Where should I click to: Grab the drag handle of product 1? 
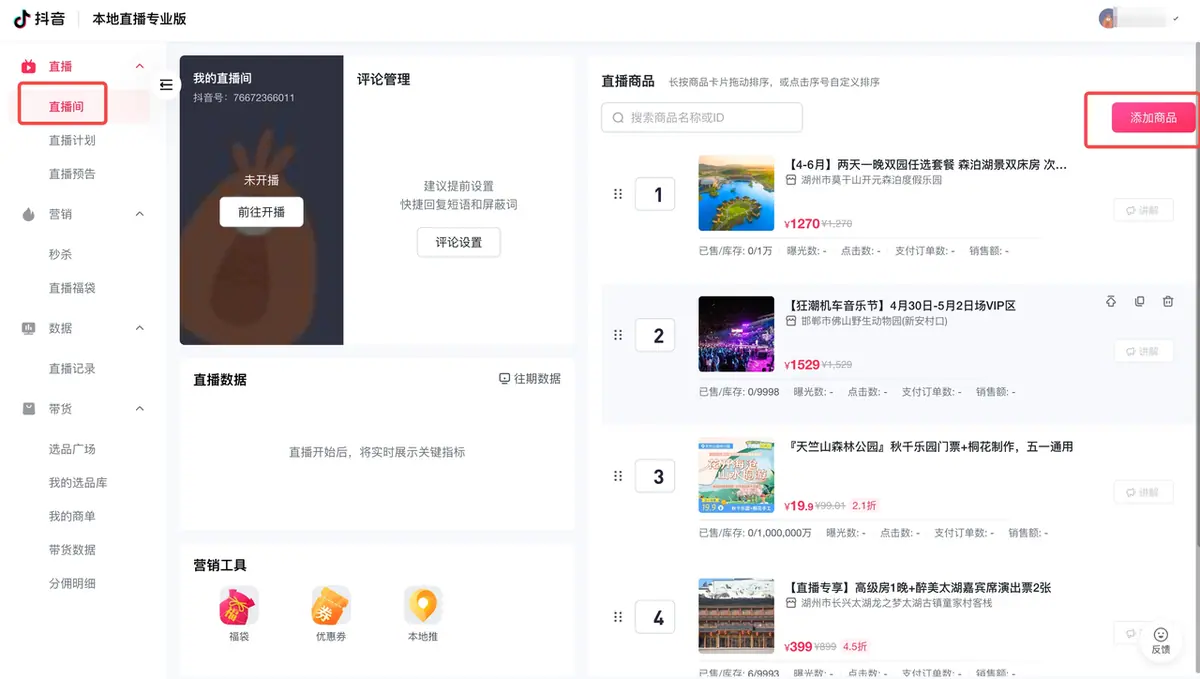[x=618, y=194]
